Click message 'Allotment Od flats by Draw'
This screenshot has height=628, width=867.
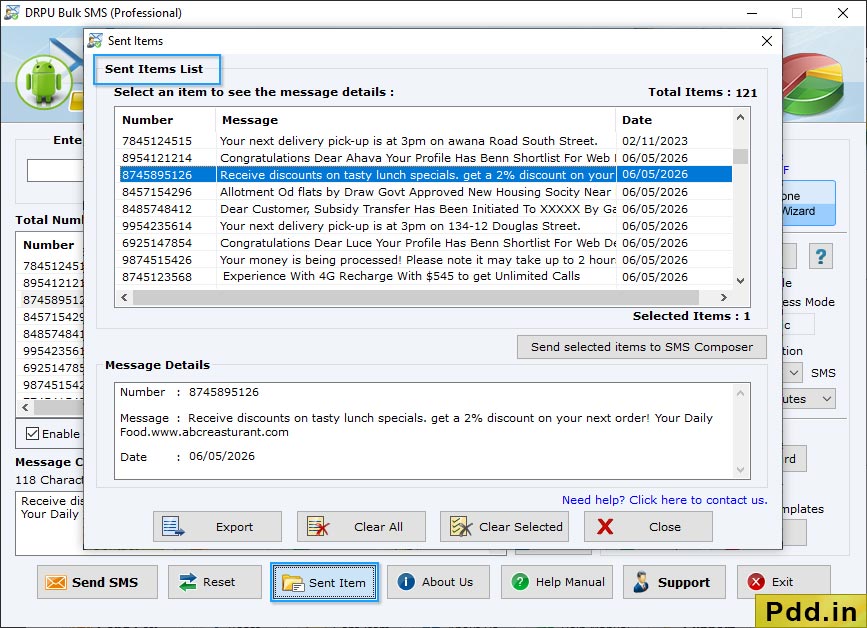[x=415, y=192]
